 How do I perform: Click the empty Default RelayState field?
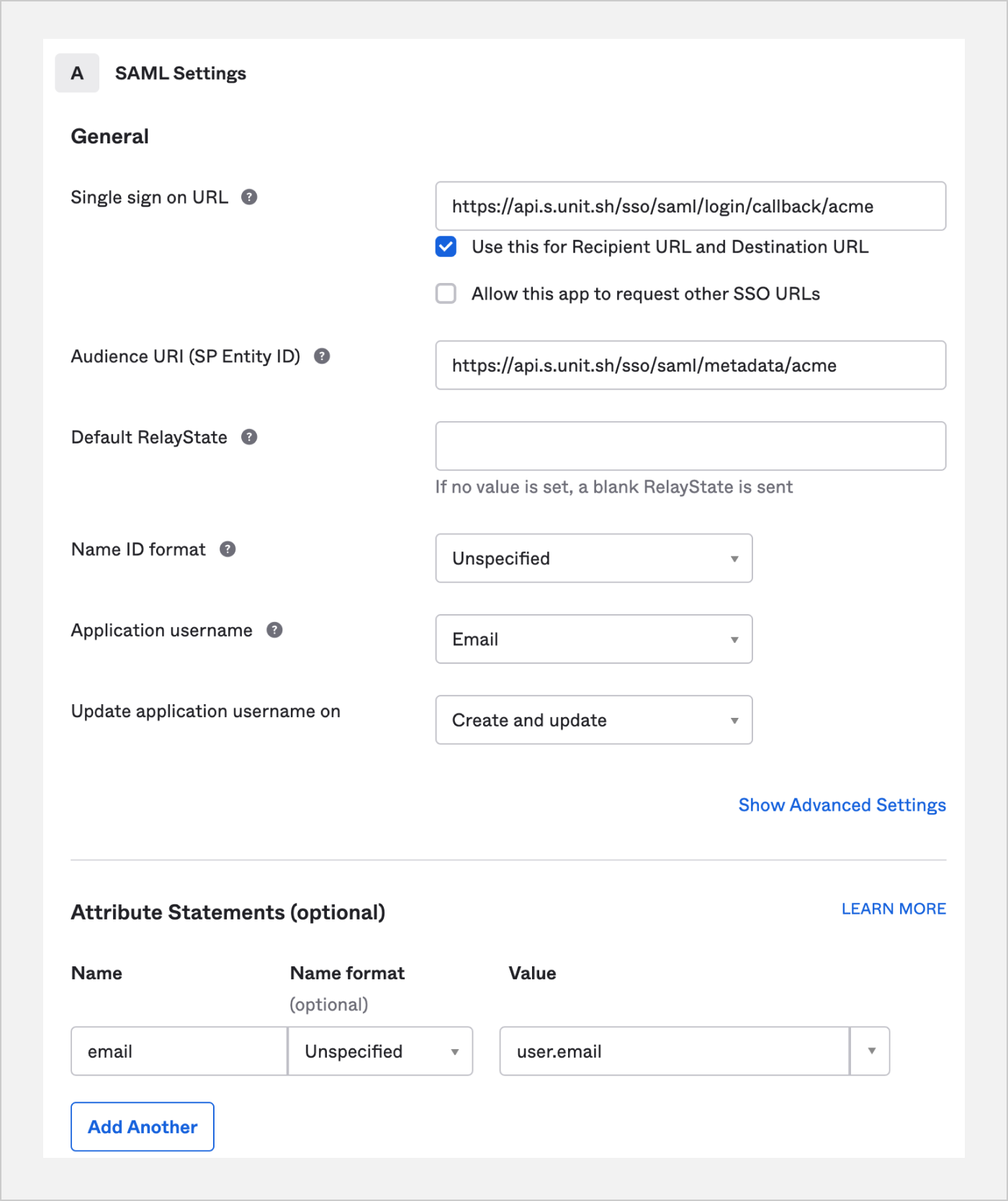coord(690,446)
